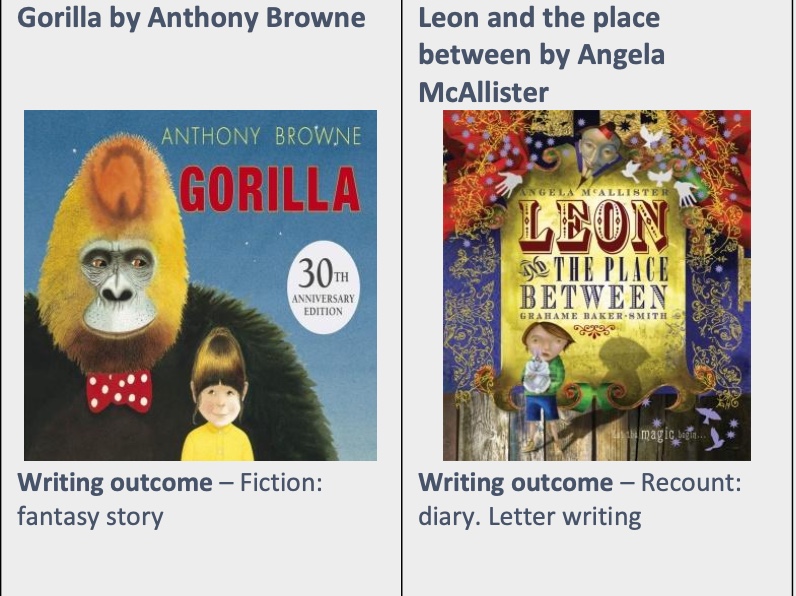Select the red GORILLA title on the cover
796x596 pixels.
pos(270,189)
